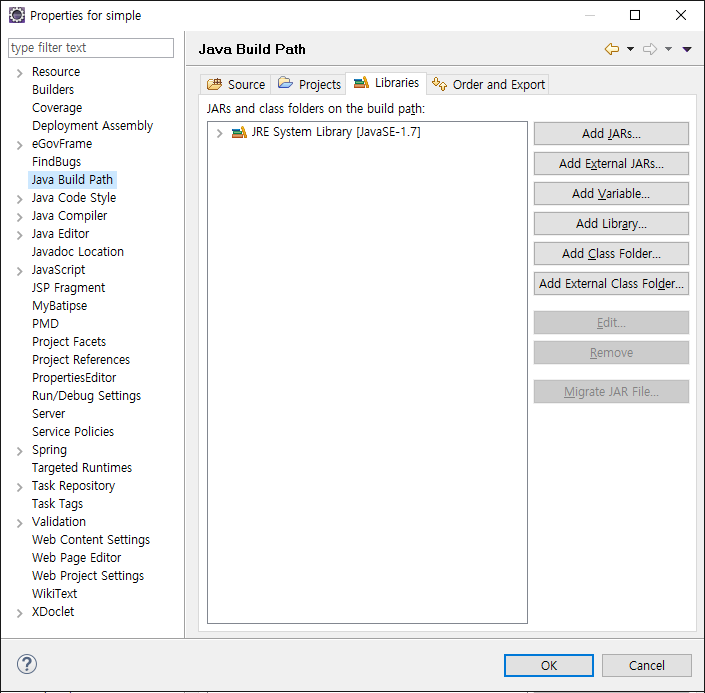Click the Add External JARs button

[x=611, y=163]
